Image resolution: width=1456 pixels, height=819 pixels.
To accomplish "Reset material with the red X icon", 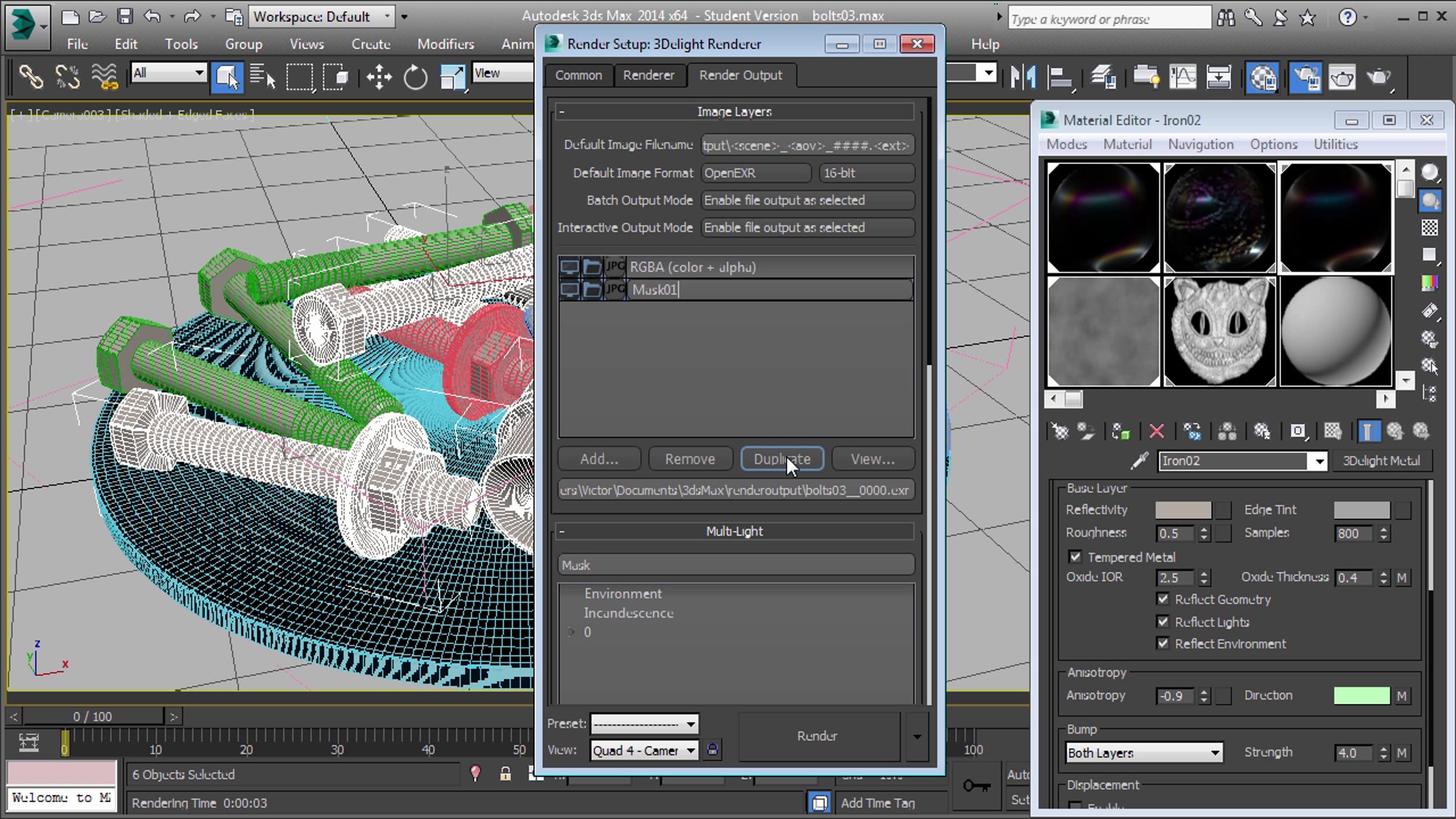I will pyautogui.click(x=1156, y=431).
